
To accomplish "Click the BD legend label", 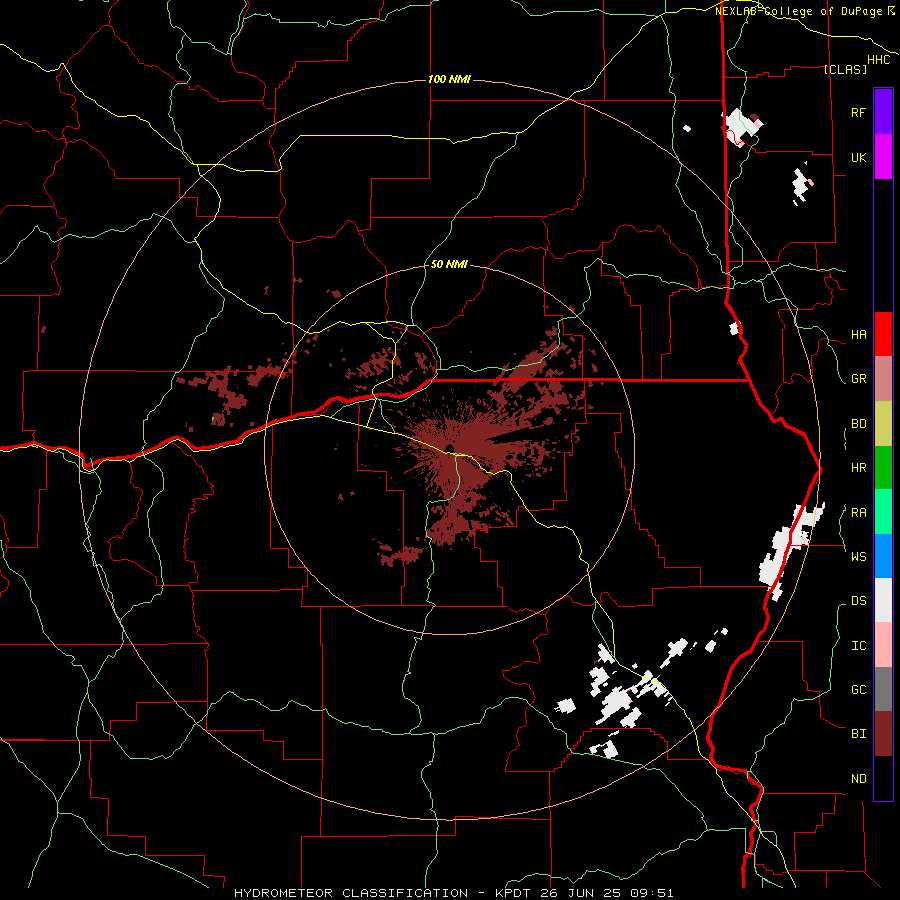I will tap(859, 424).
